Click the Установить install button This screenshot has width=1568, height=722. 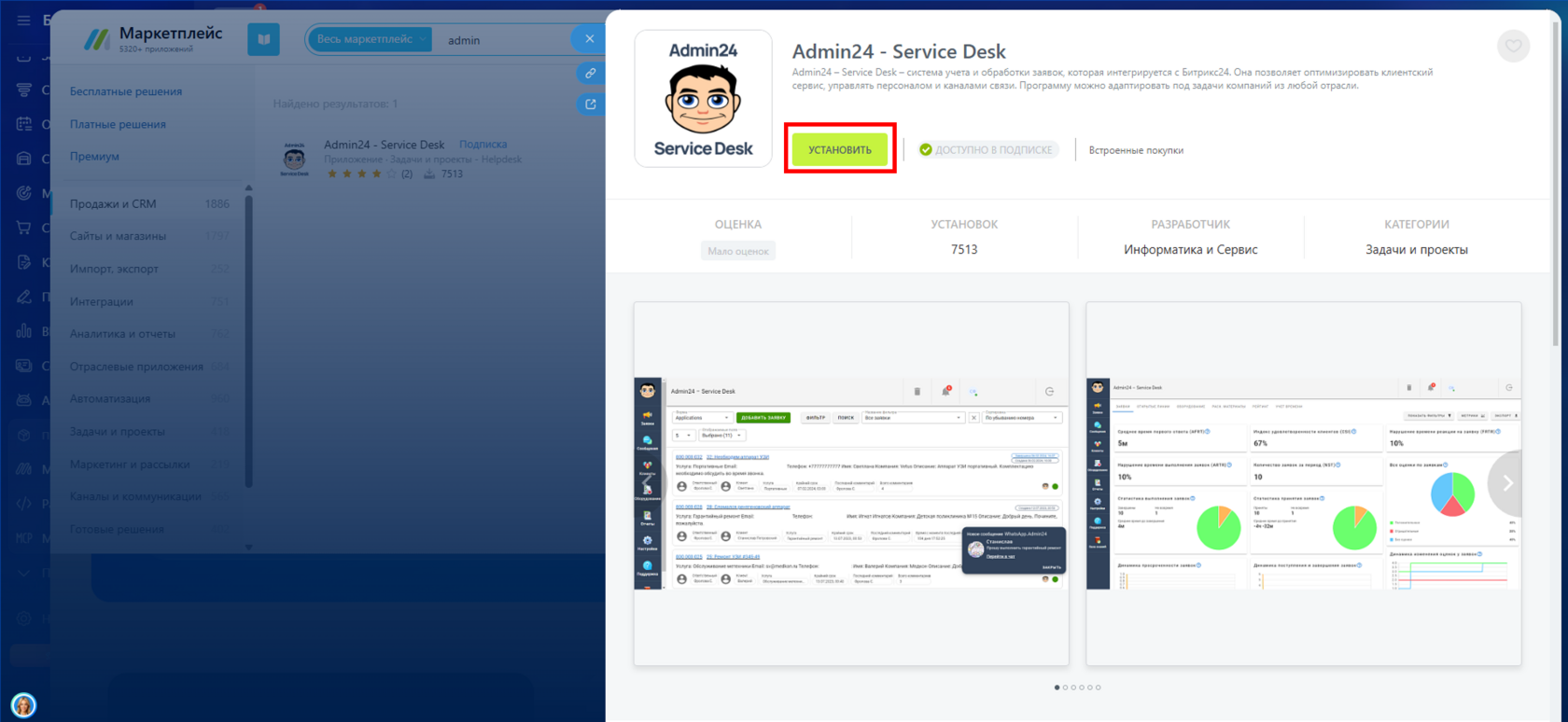click(840, 149)
